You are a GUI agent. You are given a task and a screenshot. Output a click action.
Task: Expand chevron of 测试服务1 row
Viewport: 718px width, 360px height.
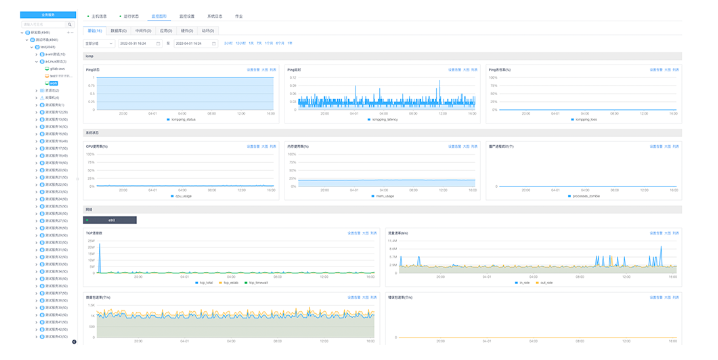click(37, 105)
